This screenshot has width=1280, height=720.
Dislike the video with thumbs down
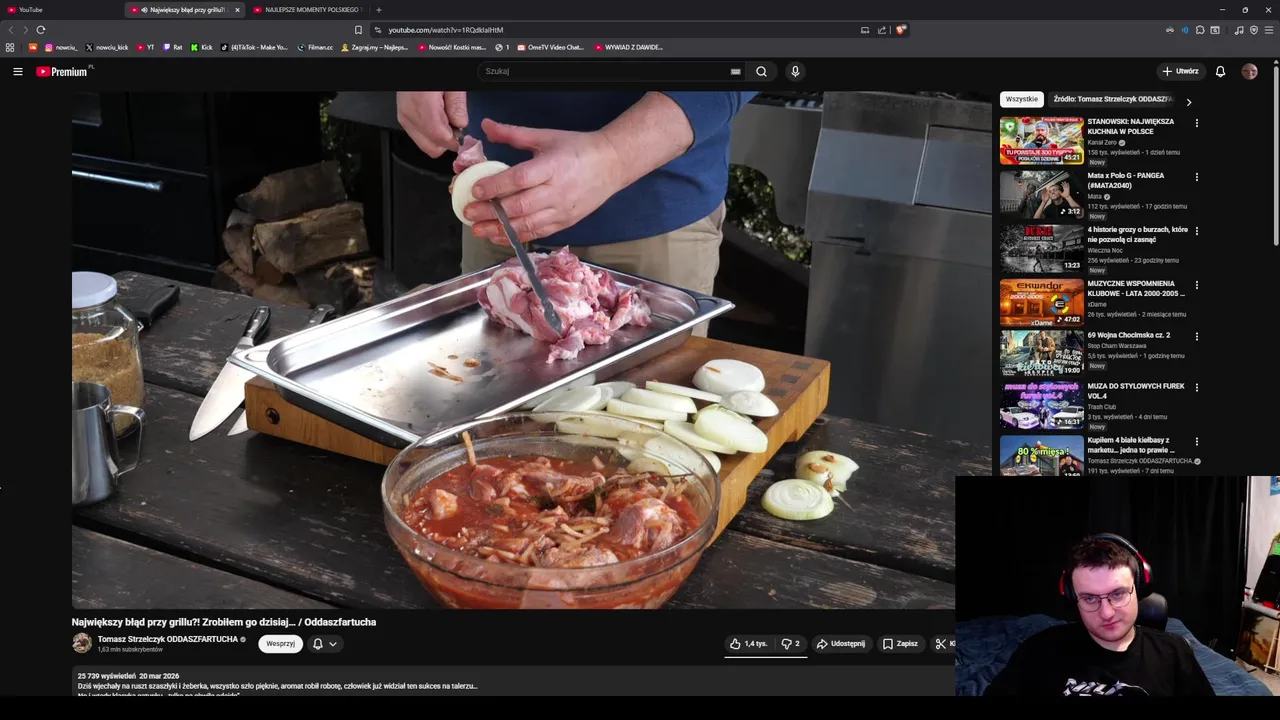point(790,644)
